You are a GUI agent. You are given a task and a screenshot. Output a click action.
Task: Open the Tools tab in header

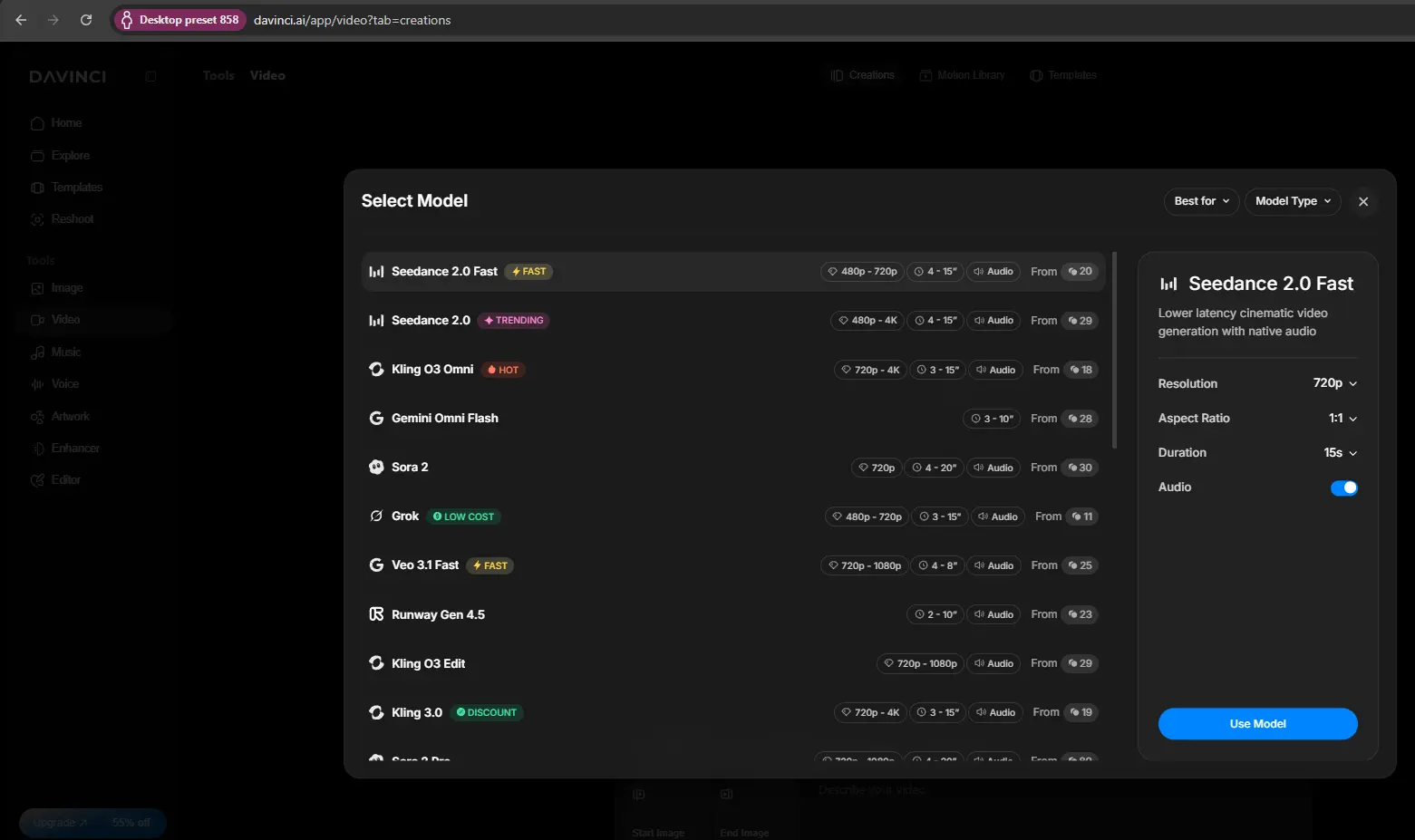[x=218, y=75]
